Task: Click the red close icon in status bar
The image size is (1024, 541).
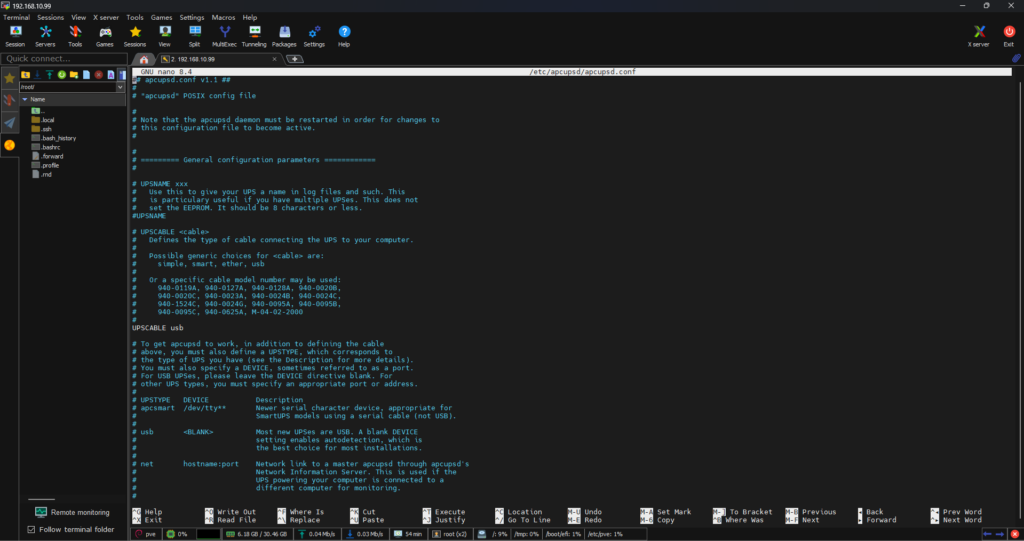Action: point(1012,534)
